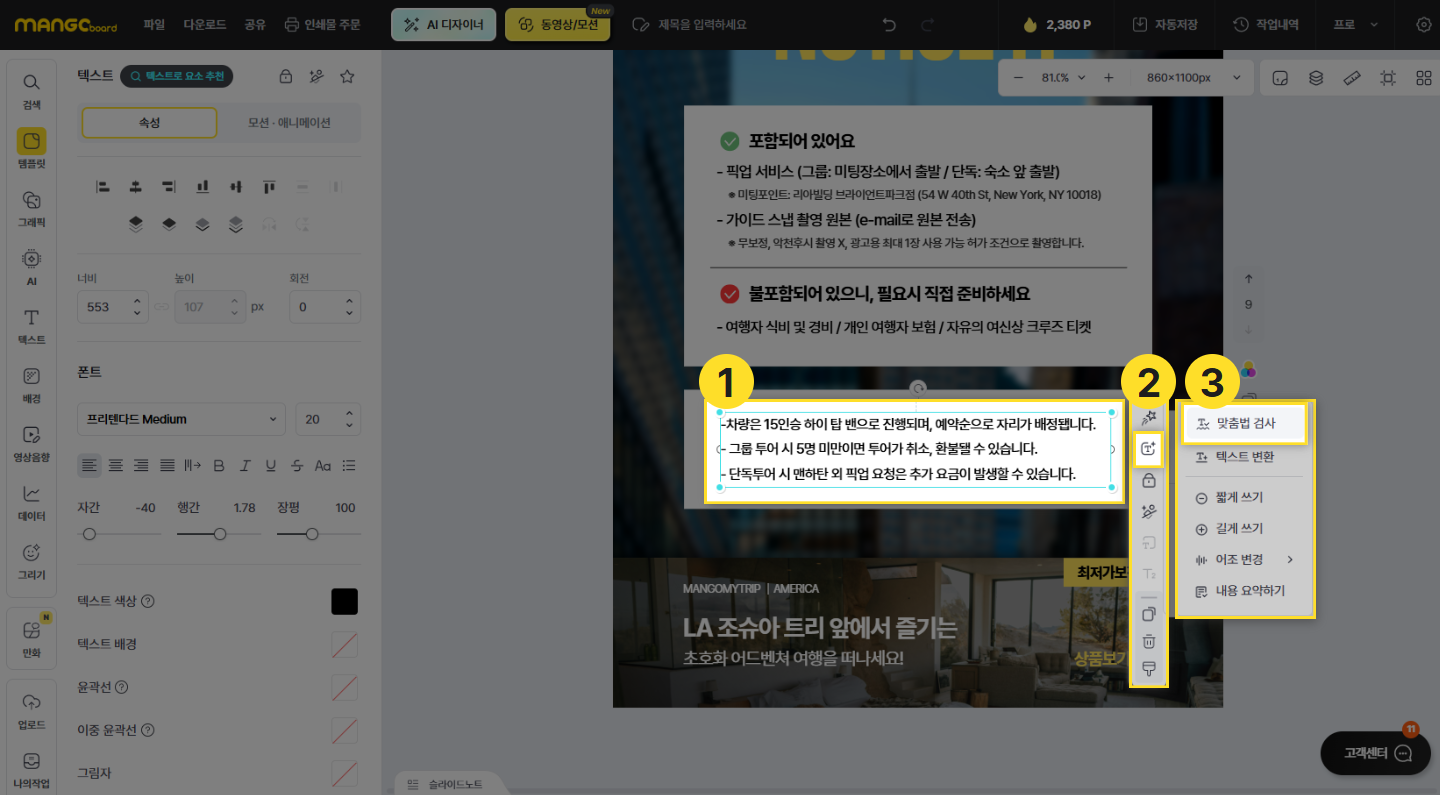Open the grid view icon top right
1440x795 pixels.
pos(1424,77)
